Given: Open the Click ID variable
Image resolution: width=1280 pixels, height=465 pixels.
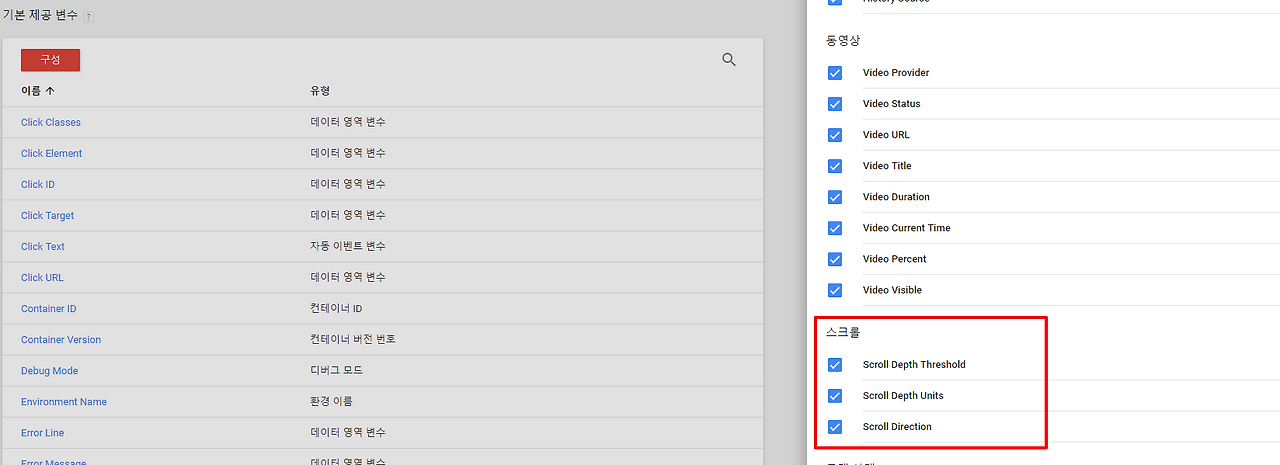Looking at the screenshot, I should pyautogui.click(x=38, y=184).
